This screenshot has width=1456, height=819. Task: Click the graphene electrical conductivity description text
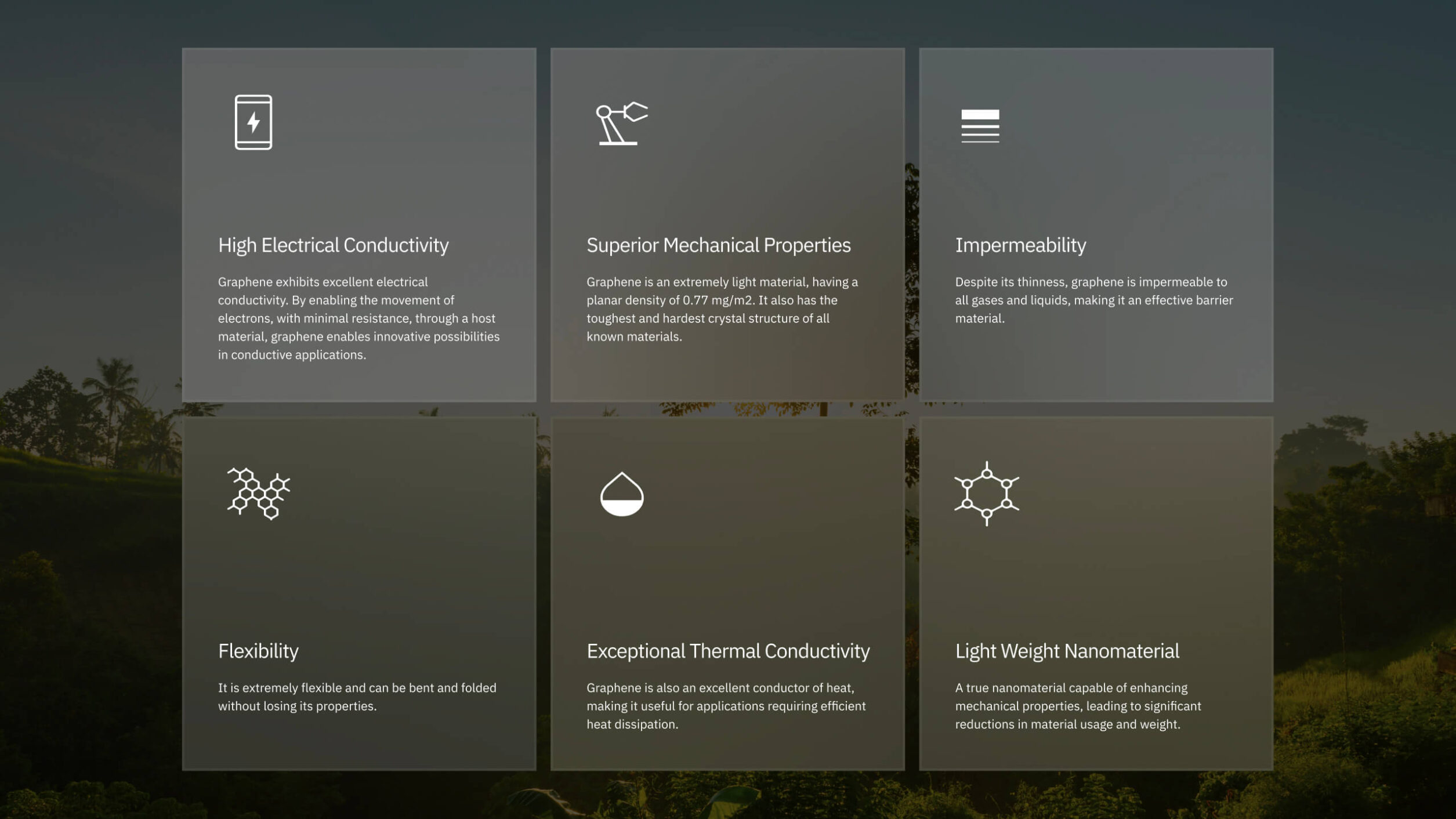(358, 318)
